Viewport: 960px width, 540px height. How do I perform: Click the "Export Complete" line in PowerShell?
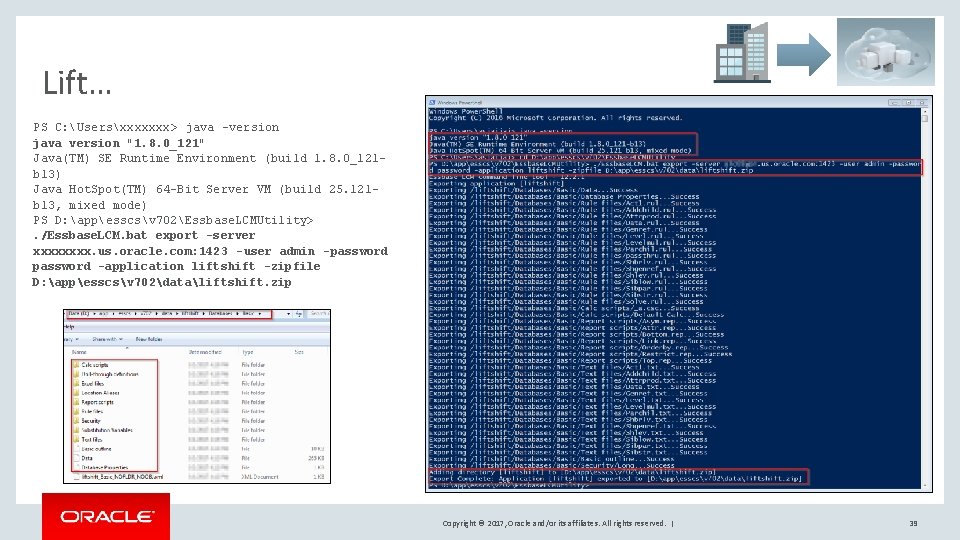[615, 479]
